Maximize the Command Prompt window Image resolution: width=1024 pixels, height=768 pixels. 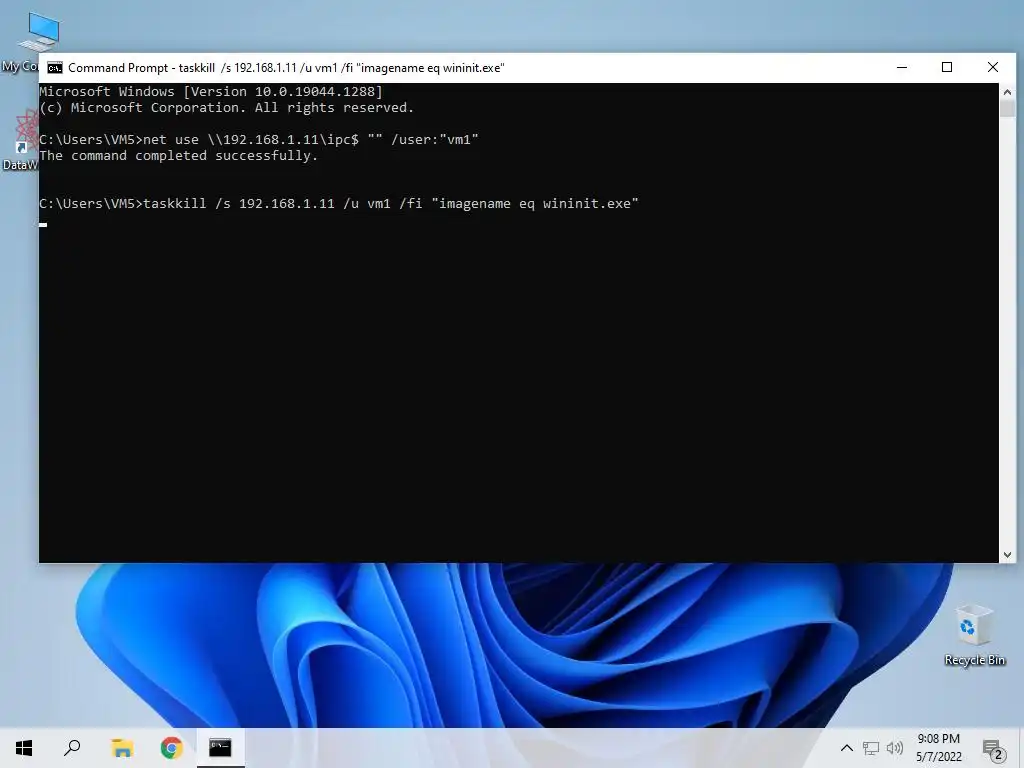click(947, 67)
